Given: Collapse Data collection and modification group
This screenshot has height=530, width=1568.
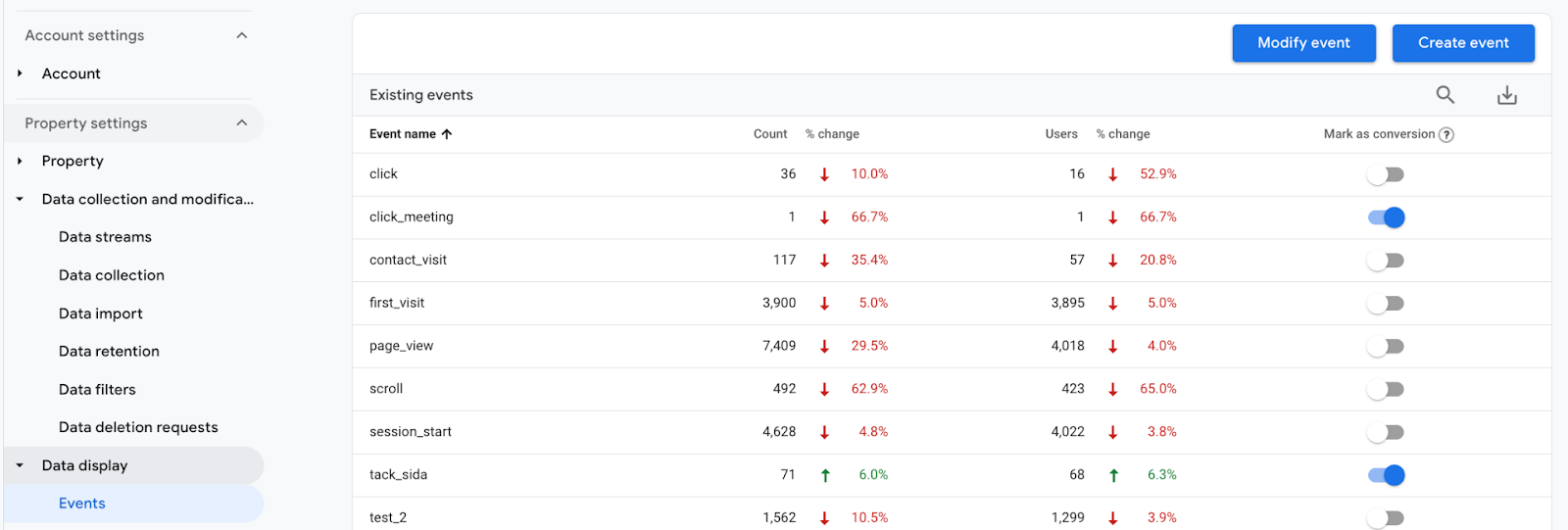Looking at the screenshot, I should [20, 199].
